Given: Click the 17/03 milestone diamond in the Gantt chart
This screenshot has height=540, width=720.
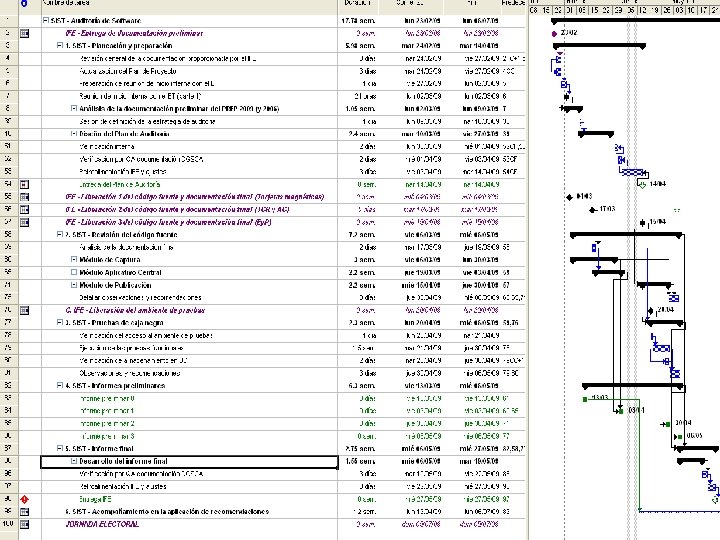Looking at the screenshot, I should click(592, 210).
